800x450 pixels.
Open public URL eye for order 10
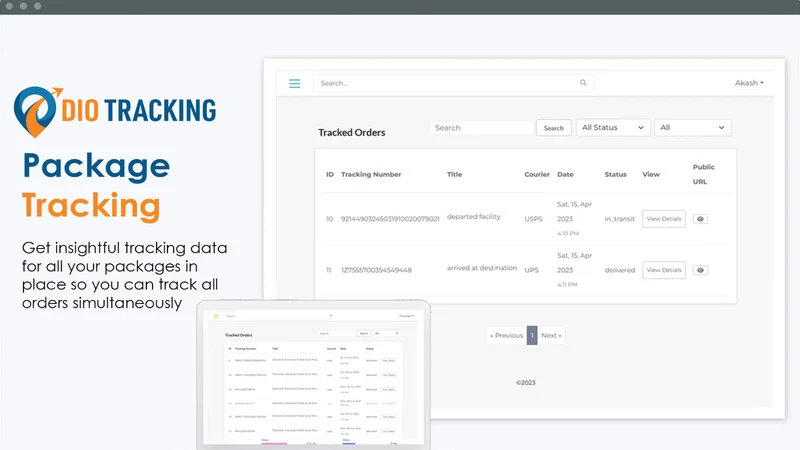click(x=701, y=219)
